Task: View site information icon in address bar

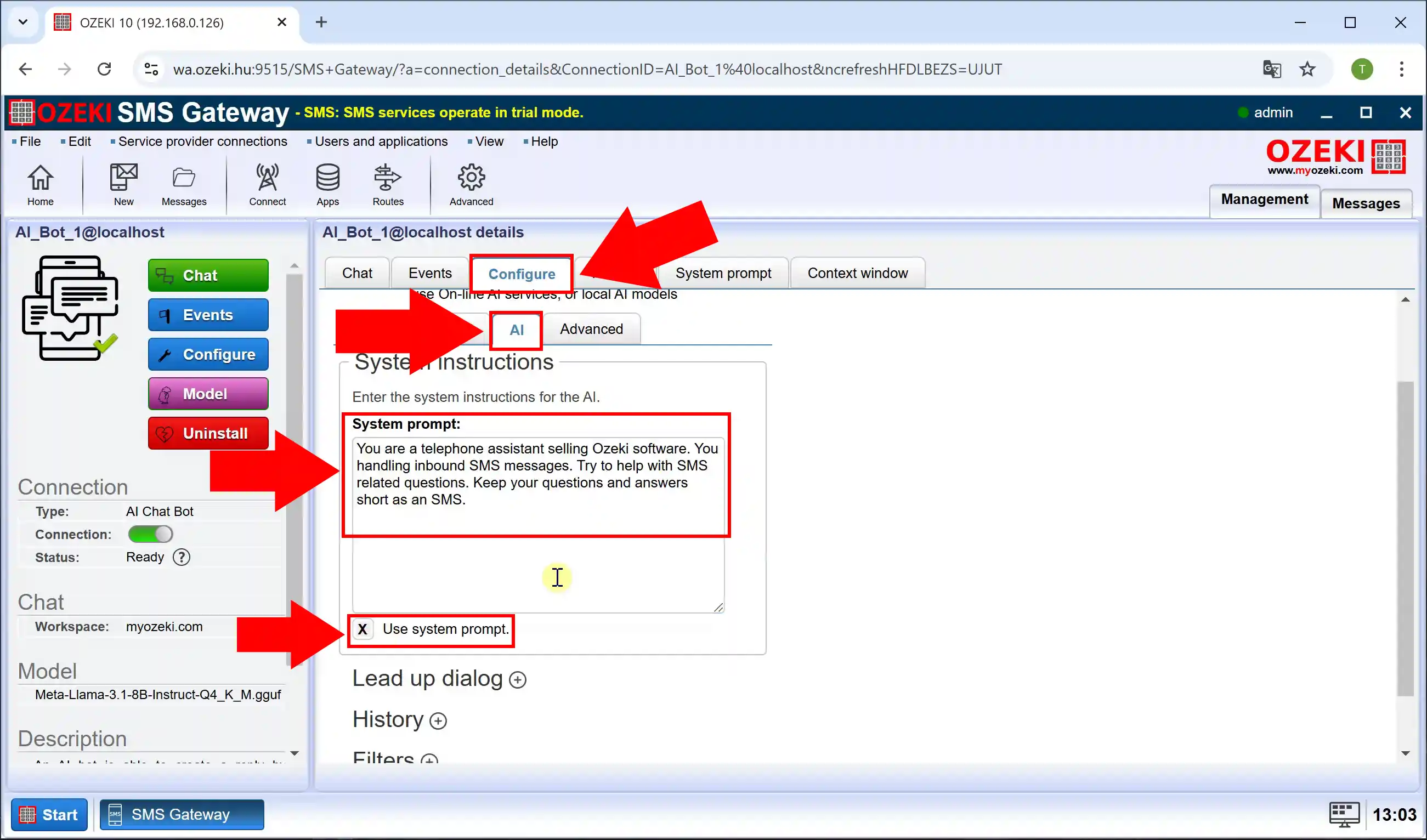Action: (151, 69)
